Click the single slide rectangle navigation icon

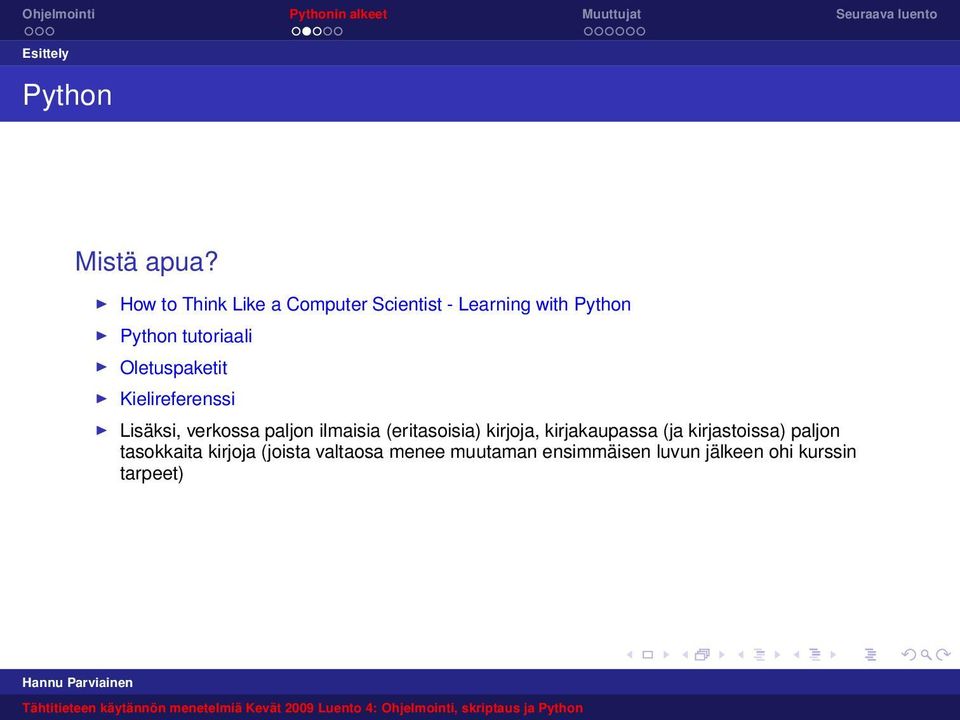647,654
